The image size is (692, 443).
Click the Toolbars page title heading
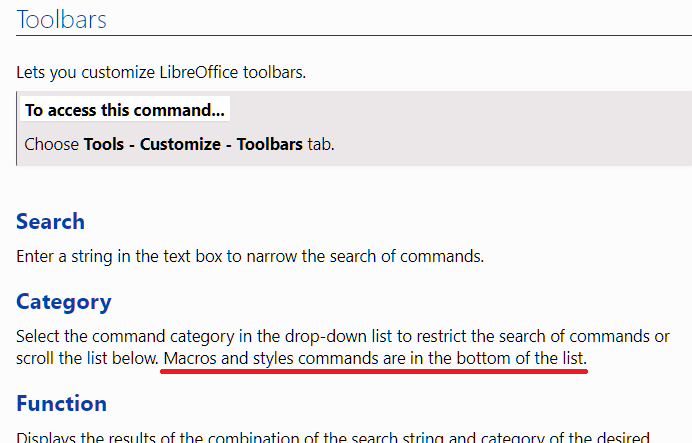coord(61,19)
